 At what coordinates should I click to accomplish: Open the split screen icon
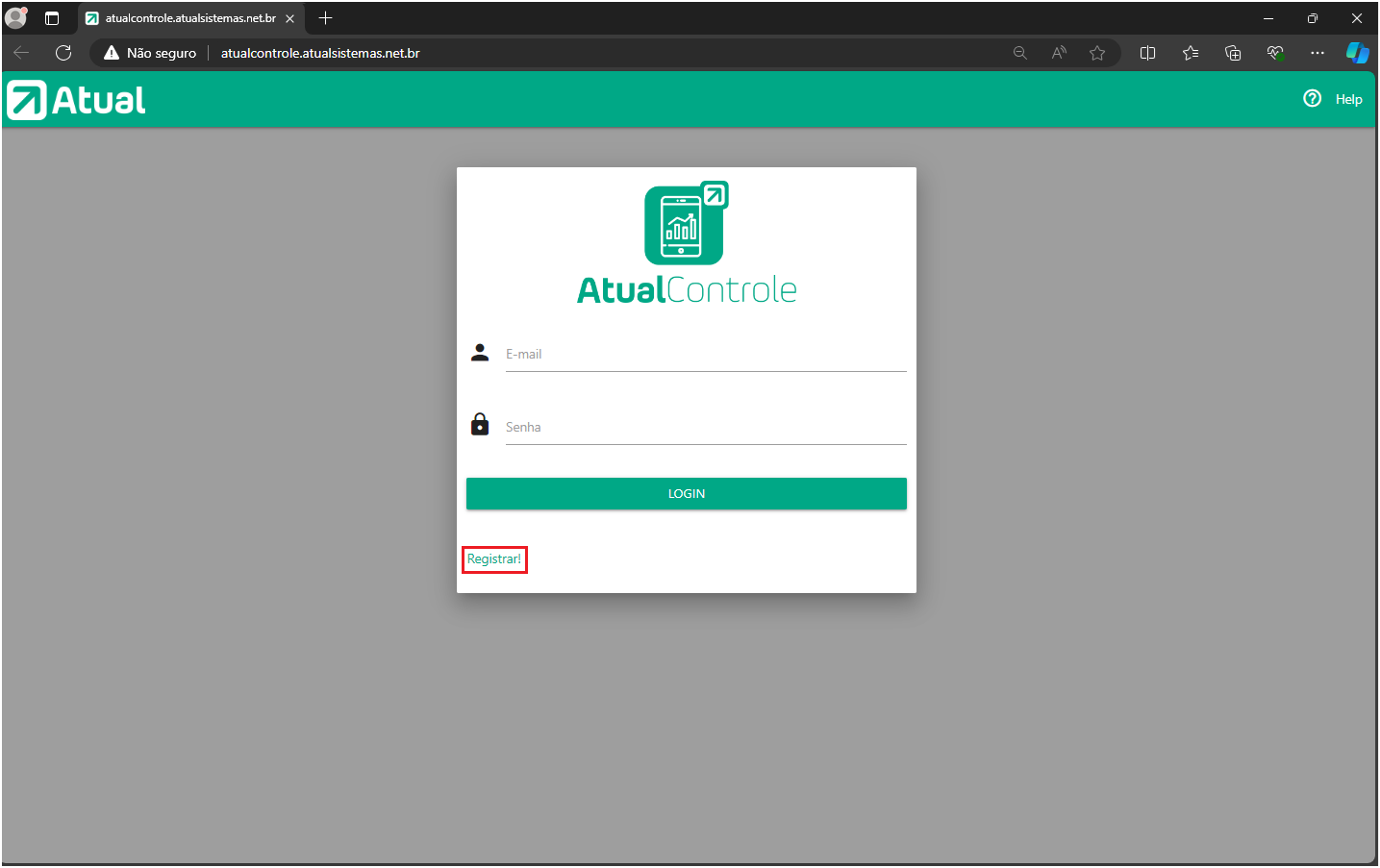[x=1147, y=53]
